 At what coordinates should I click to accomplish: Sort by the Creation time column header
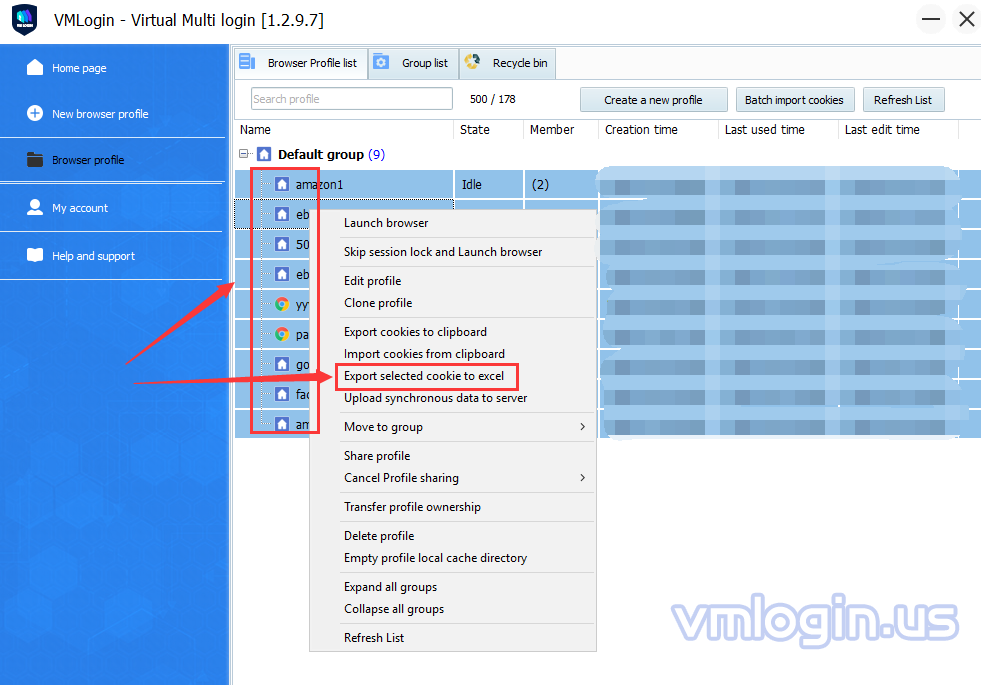tap(641, 130)
